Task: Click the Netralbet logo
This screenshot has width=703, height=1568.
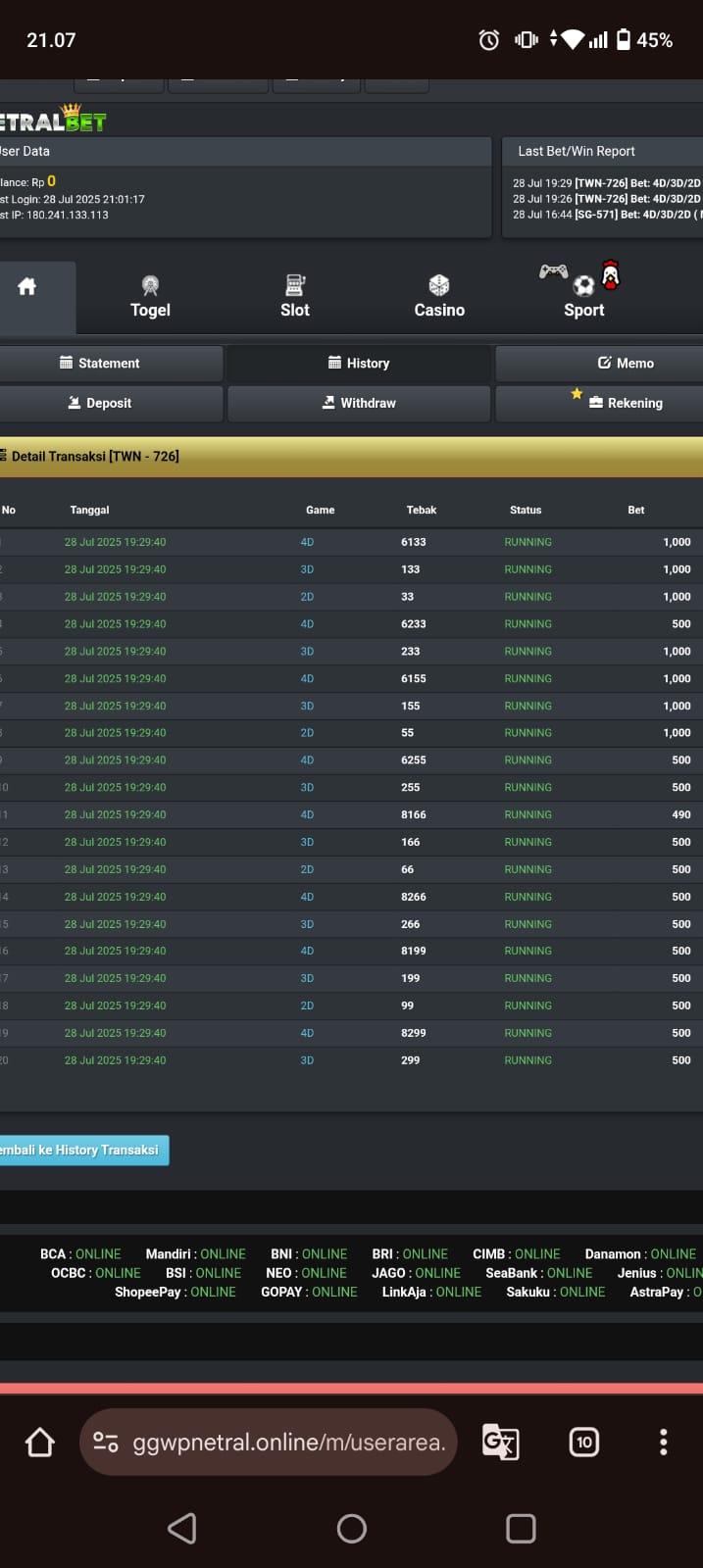Action: pos(53,121)
